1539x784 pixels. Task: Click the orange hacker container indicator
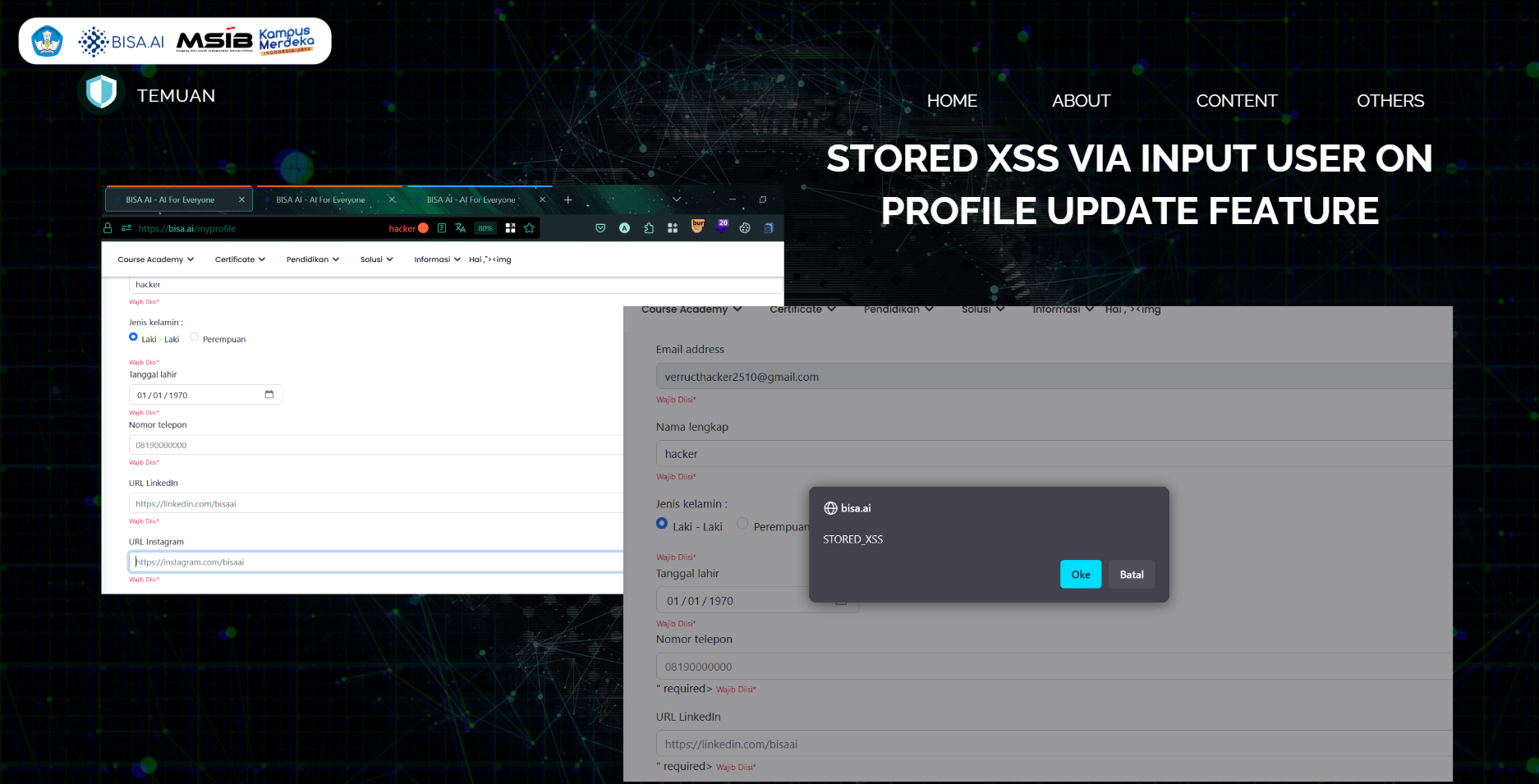(x=408, y=228)
